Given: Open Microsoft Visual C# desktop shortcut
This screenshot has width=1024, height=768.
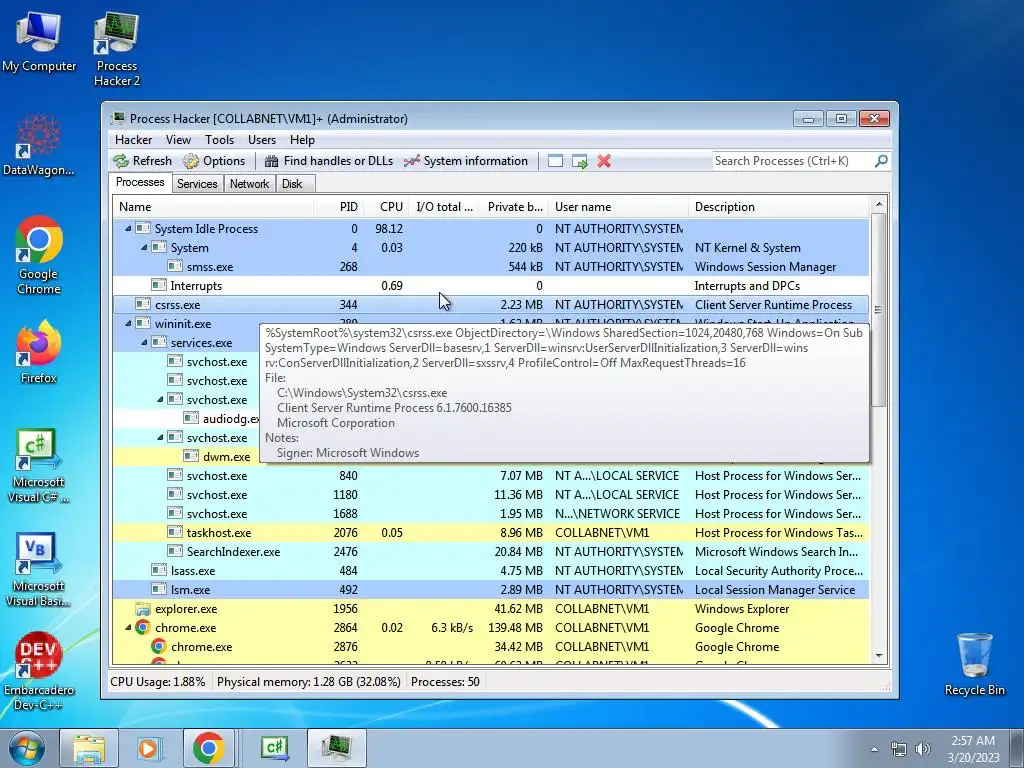Looking at the screenshot, I should pos(39,466).
